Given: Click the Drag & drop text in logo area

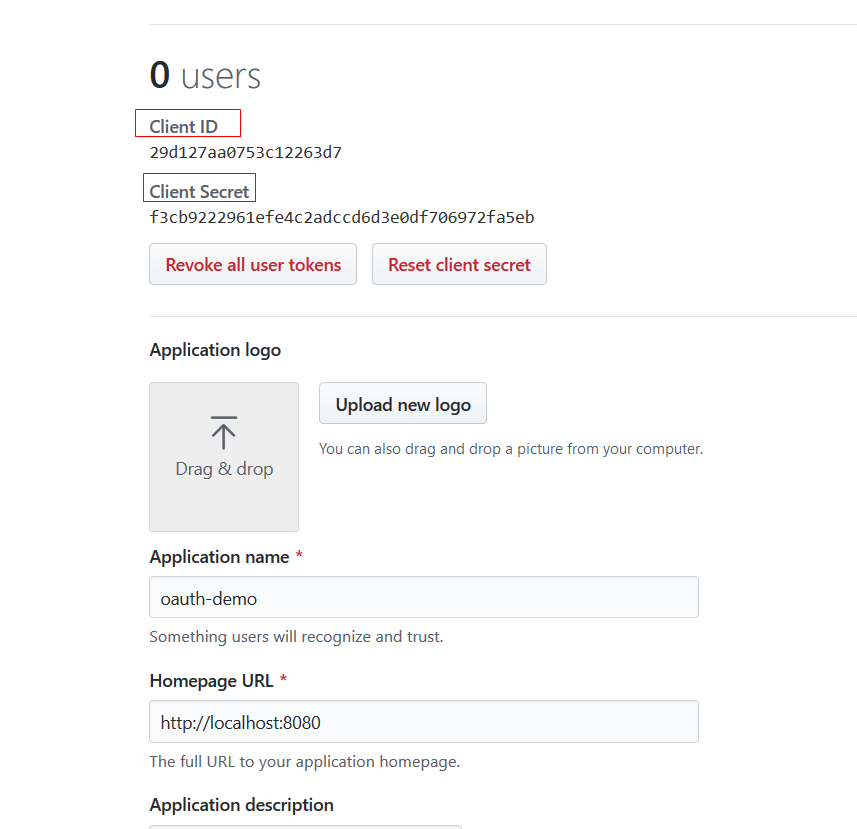Looking at the screenshot, I should (224, 469).
